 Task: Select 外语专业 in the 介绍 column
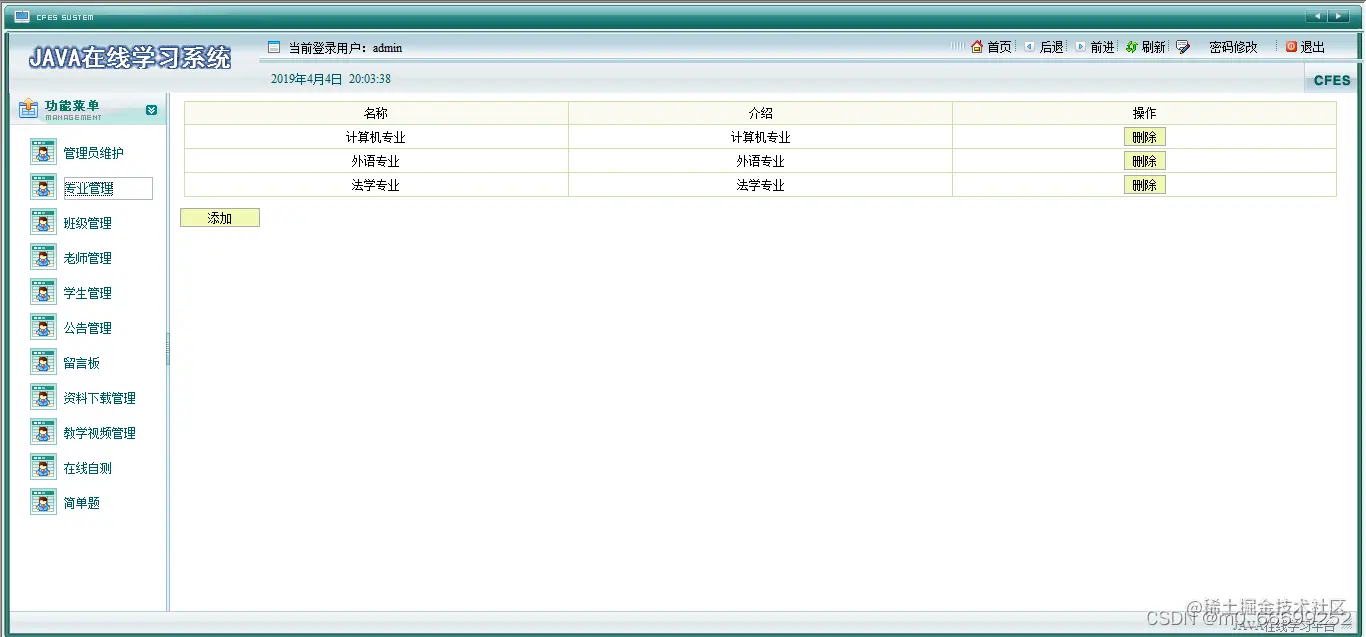click(760, 161)
